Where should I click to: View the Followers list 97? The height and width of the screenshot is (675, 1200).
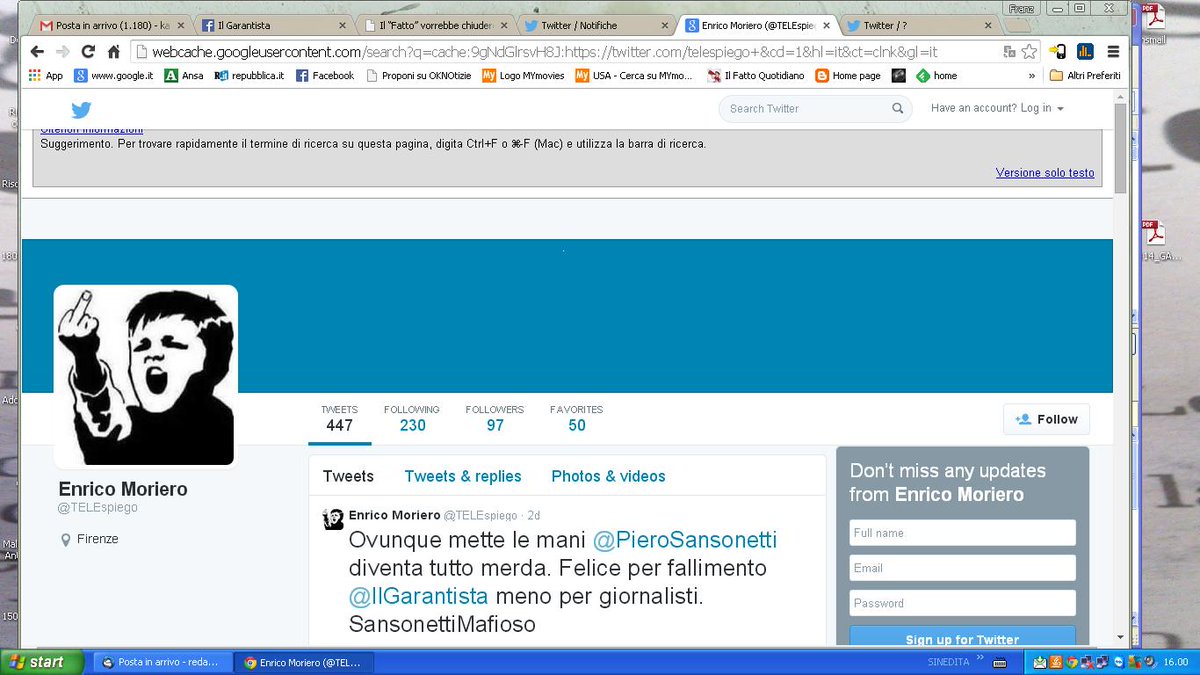point(494,418)
